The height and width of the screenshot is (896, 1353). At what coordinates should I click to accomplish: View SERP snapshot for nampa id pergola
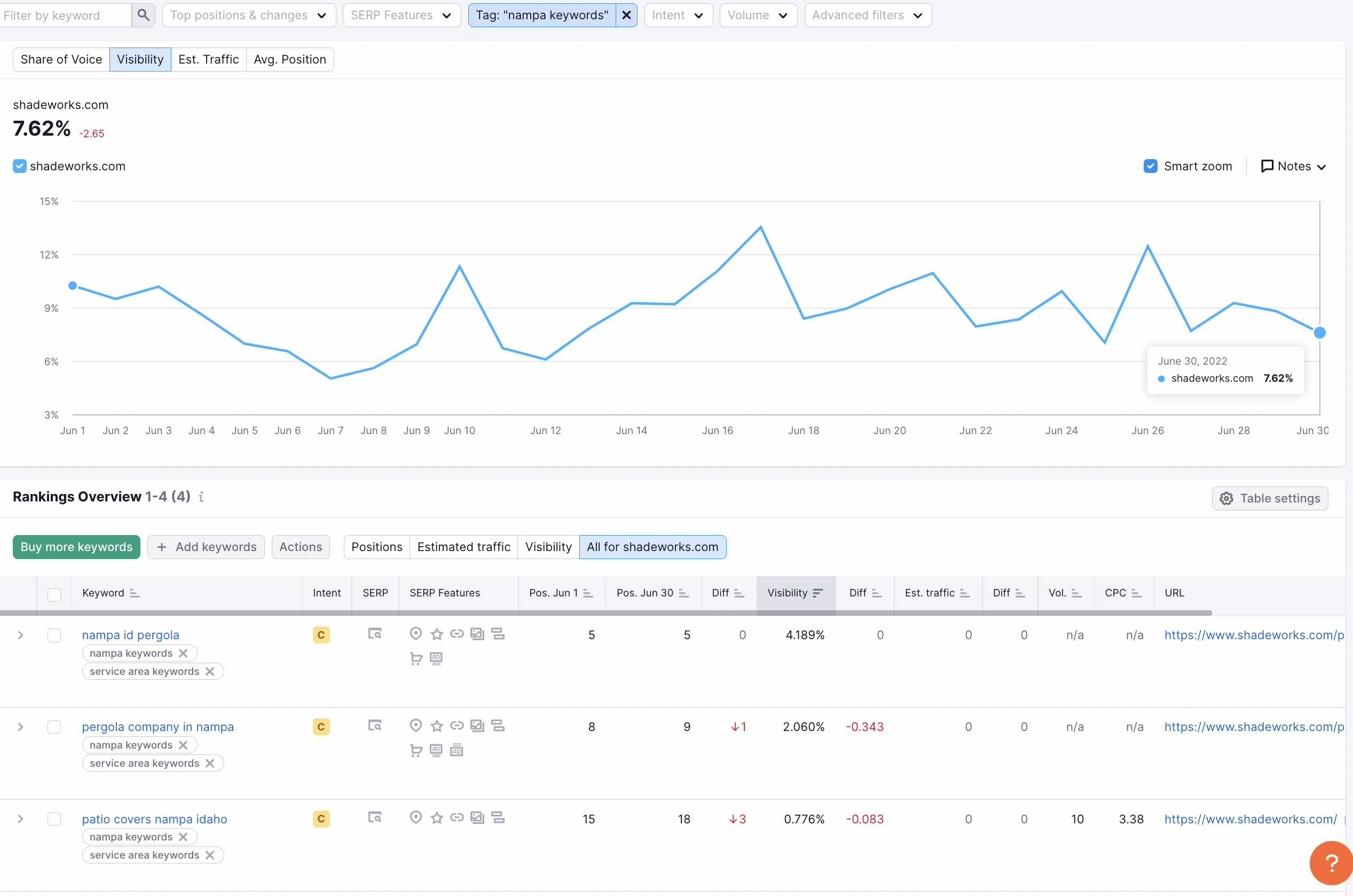point(375,634)
